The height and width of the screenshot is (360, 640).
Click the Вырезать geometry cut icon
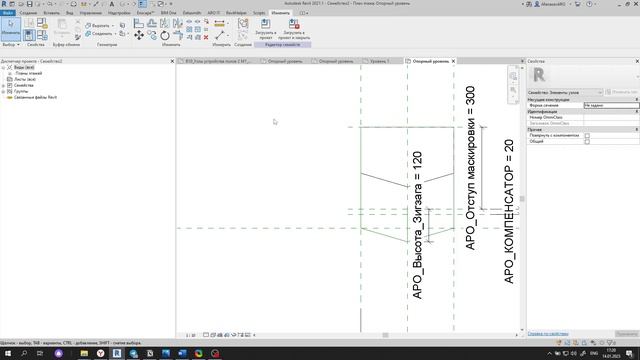[x=88, y=25]
